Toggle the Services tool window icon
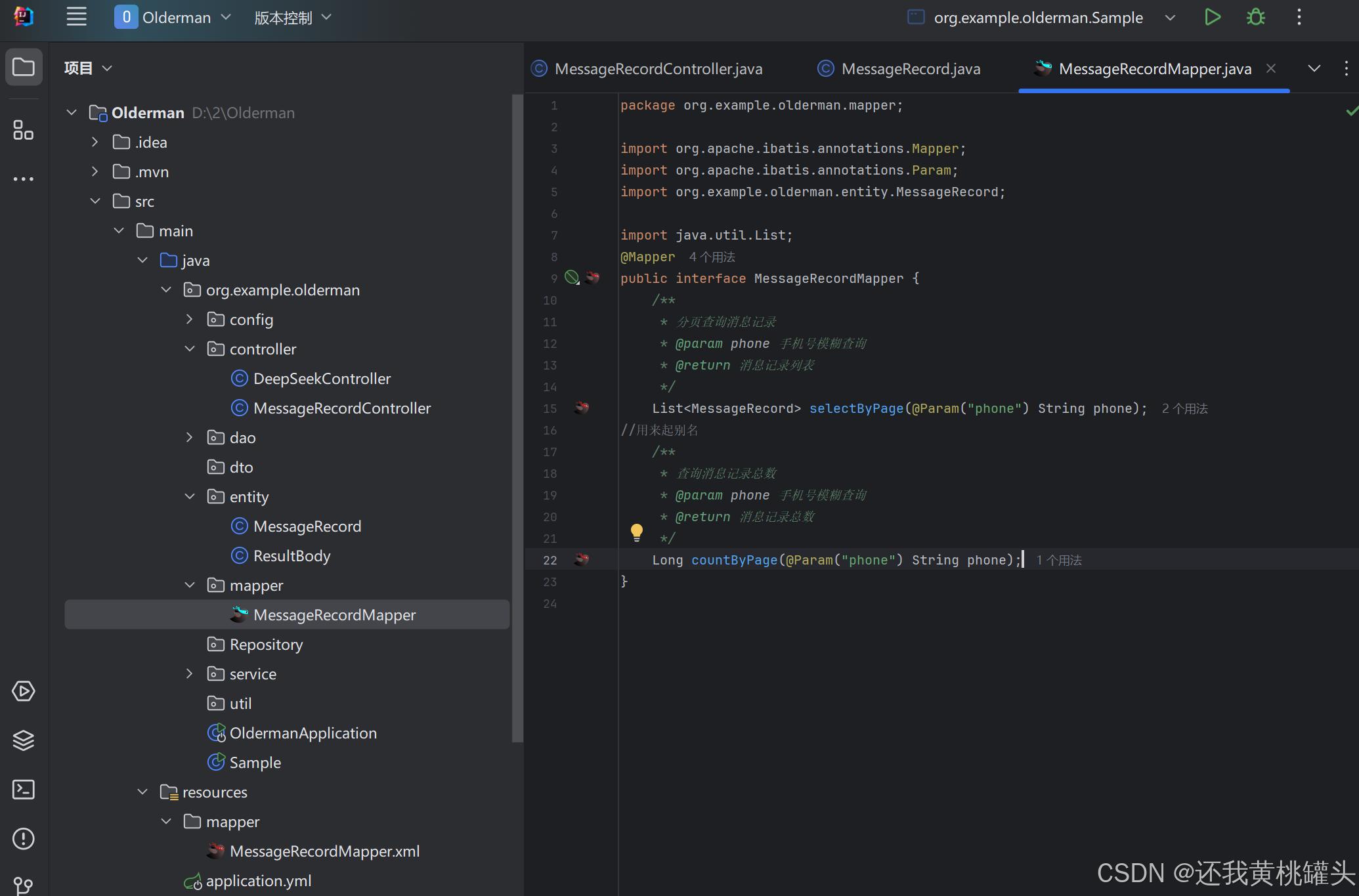1359x896 pixels. (24, 691)
